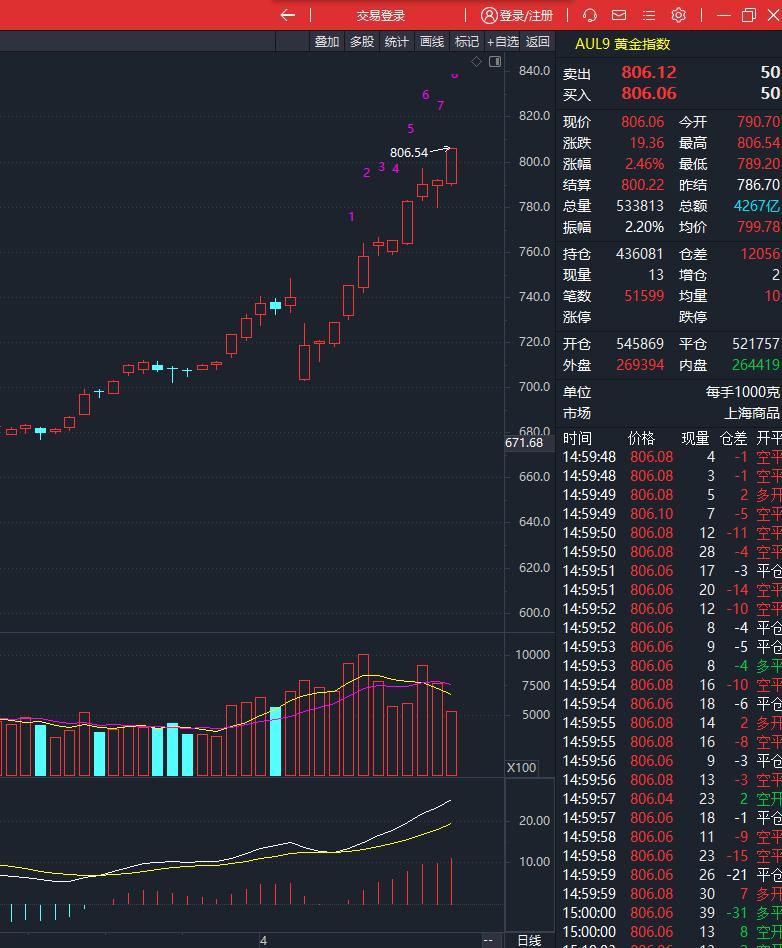This screenshot has height=948, width=782.
Task: Select the 多股 multi-stock view
Action: pos(362,42)
